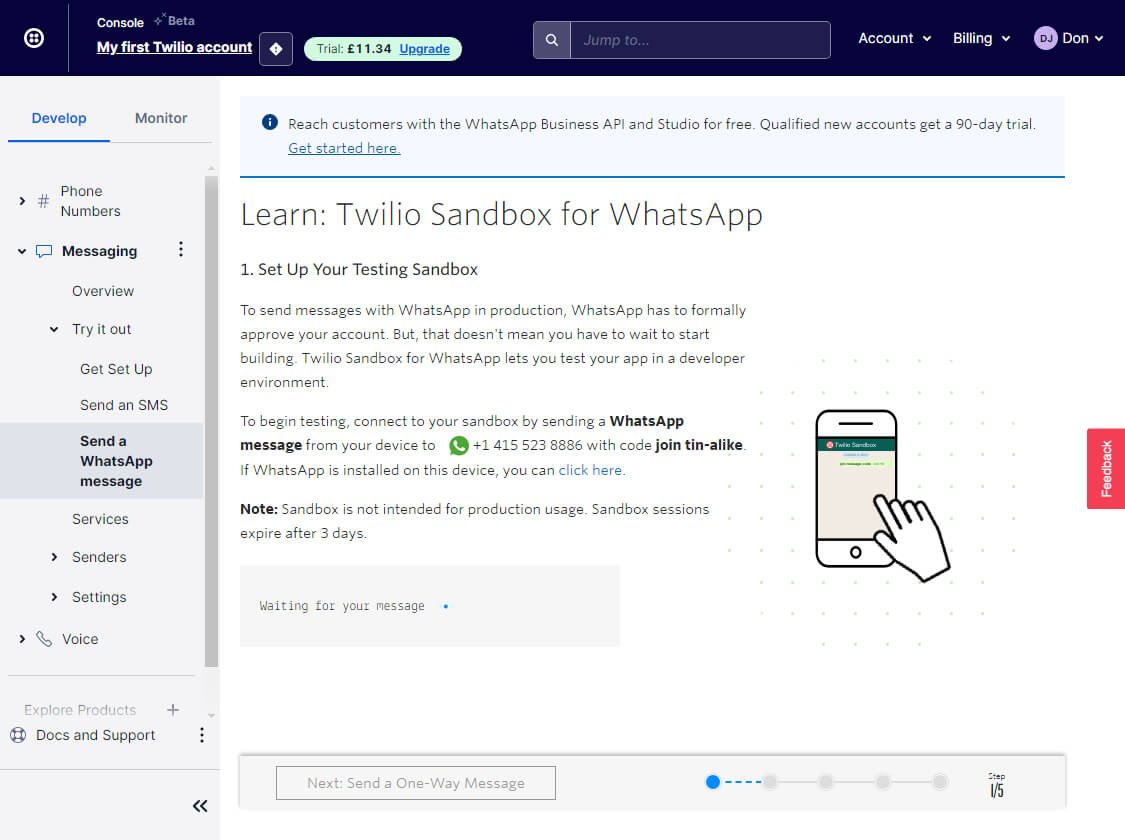Click the 'click here' WhatsApp link

(590, 470)
